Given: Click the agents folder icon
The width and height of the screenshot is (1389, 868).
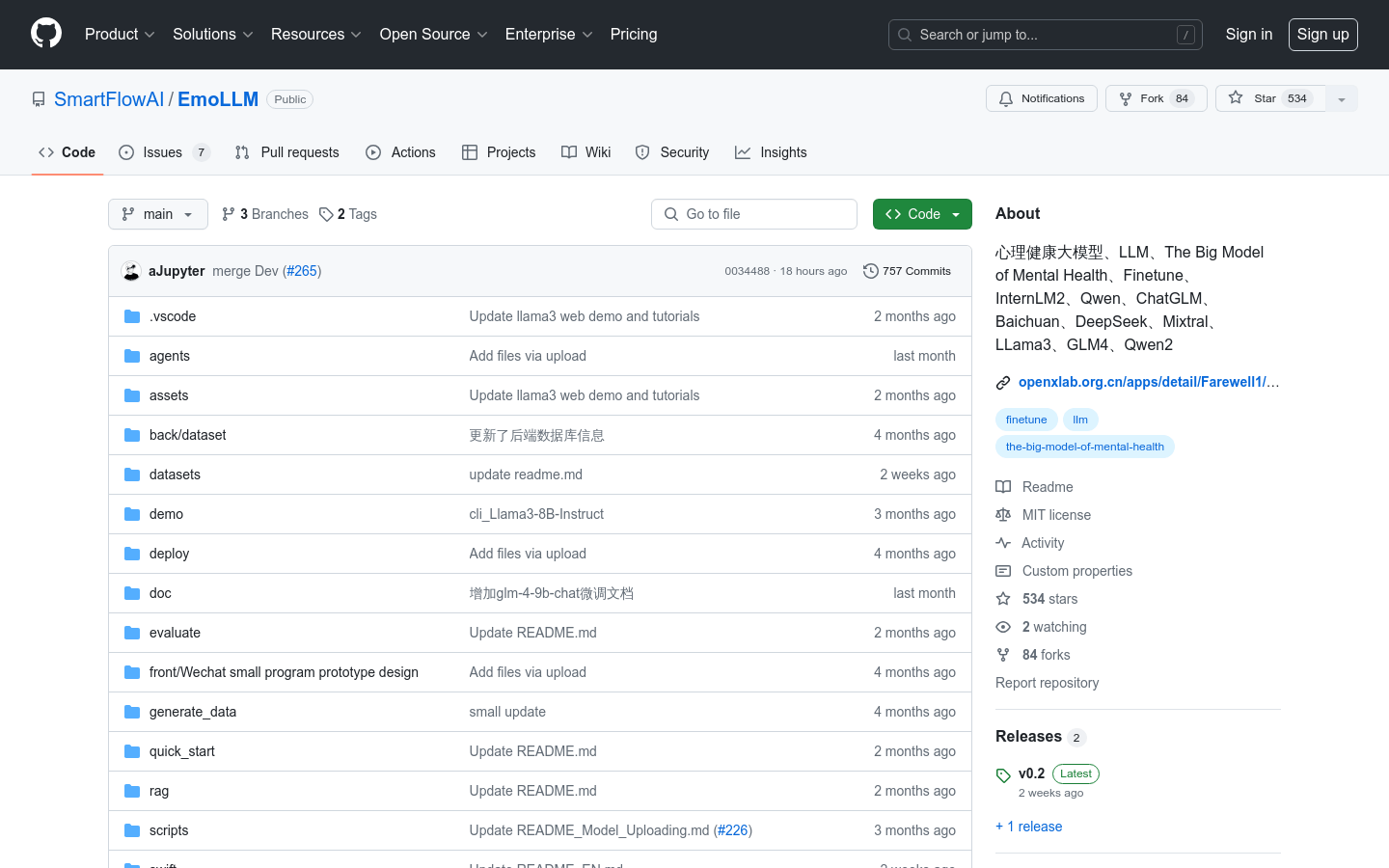Looking at the screenshot, I should point(132,356).
